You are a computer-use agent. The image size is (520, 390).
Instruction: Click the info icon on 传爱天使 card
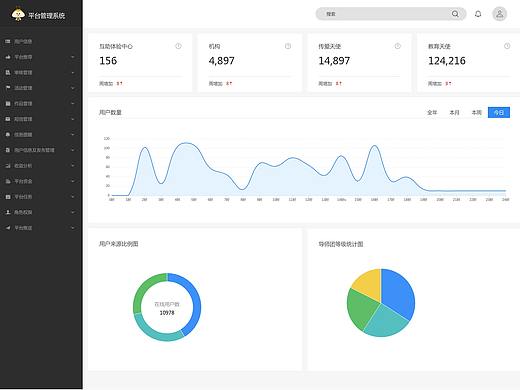click(398, 46)
